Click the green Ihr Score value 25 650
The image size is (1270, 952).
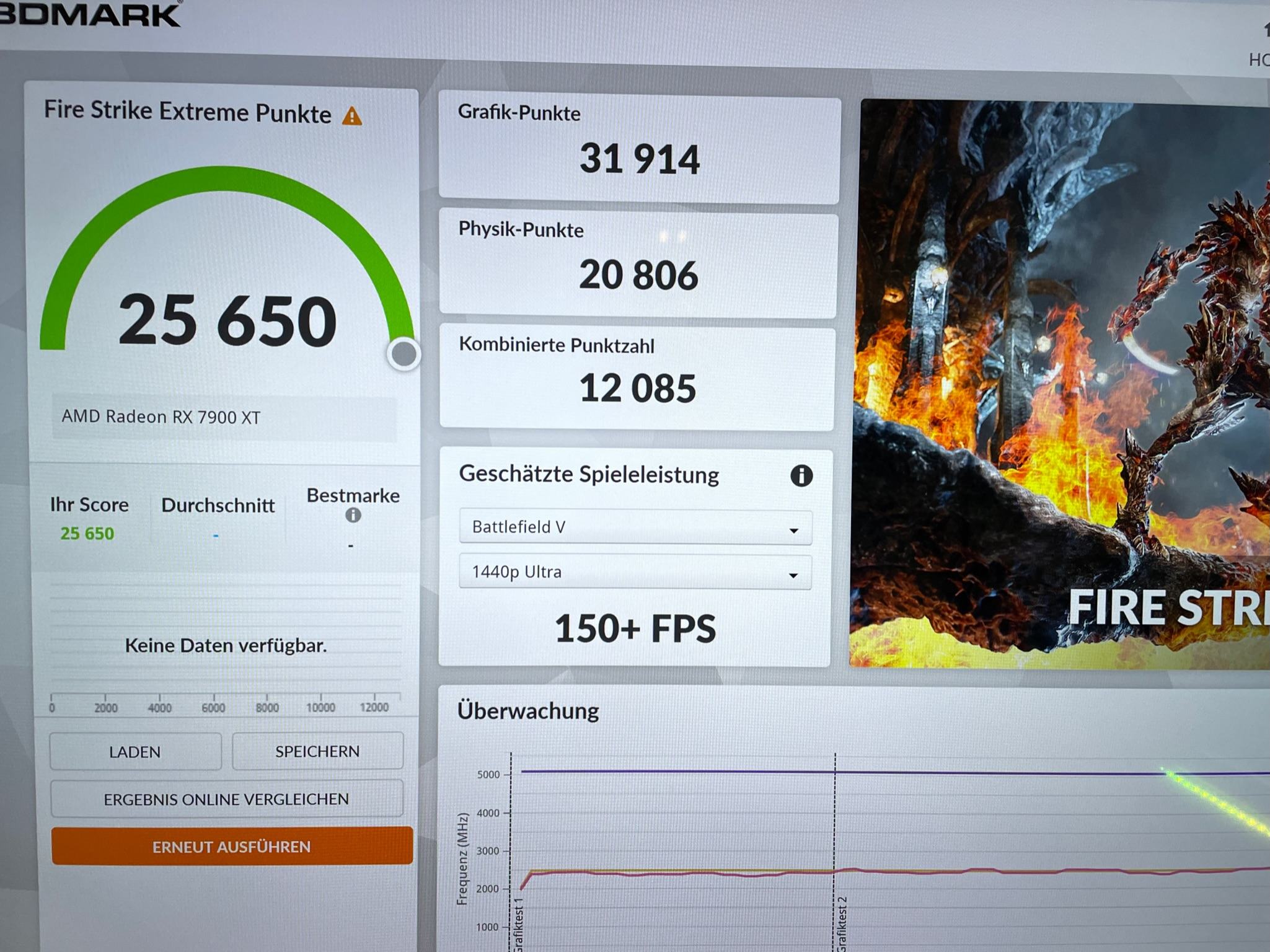(x=87, y=534)
